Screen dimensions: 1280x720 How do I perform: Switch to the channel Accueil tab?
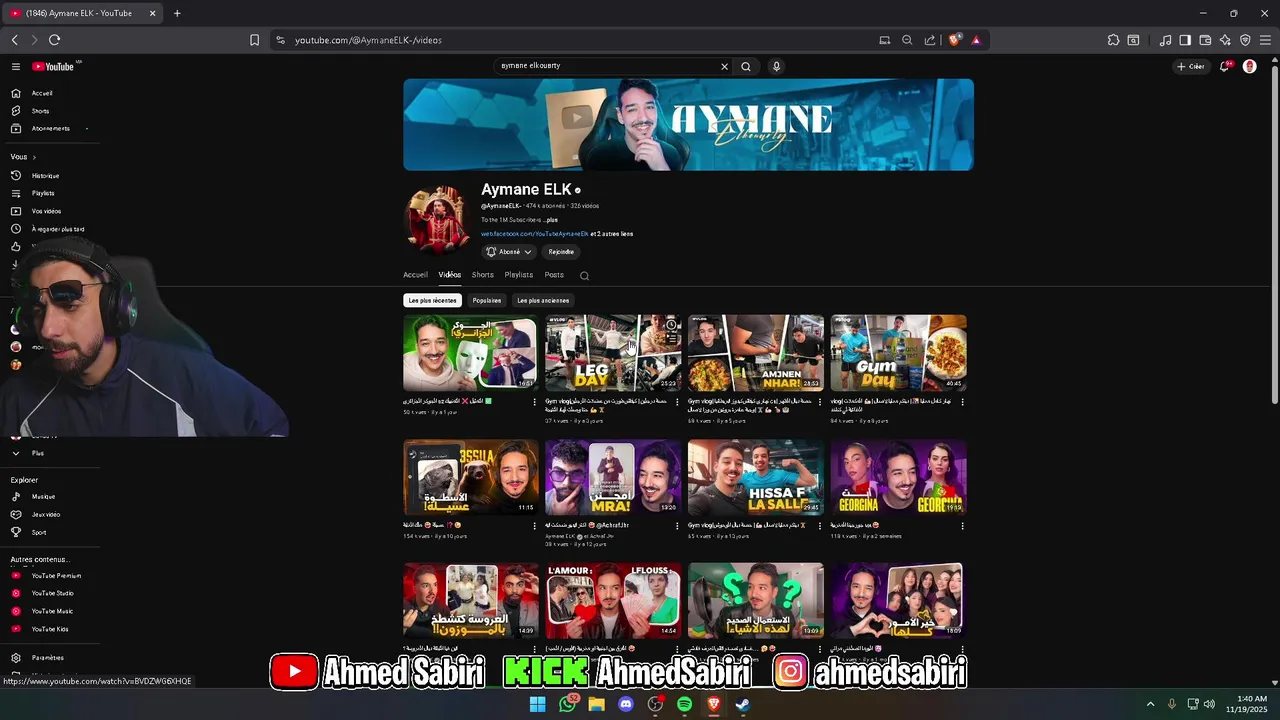(415, 275)
